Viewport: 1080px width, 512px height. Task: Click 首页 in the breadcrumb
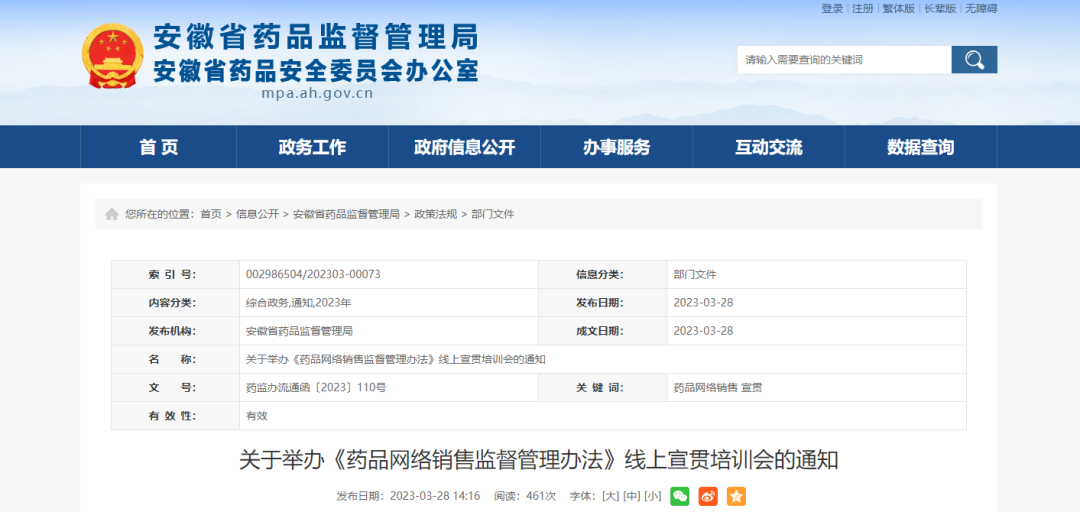coord(211,214)
